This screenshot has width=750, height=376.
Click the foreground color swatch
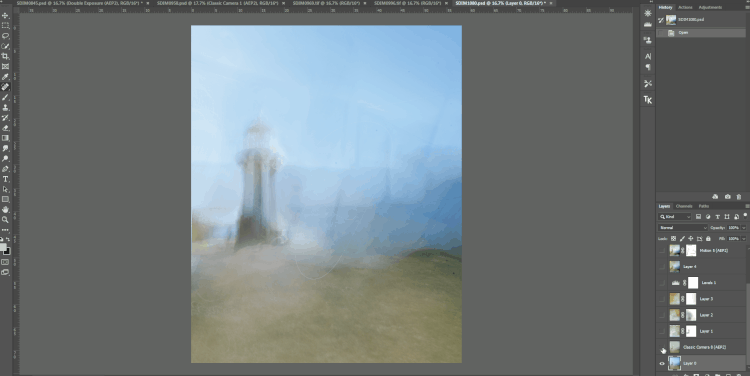coord(3,247)
